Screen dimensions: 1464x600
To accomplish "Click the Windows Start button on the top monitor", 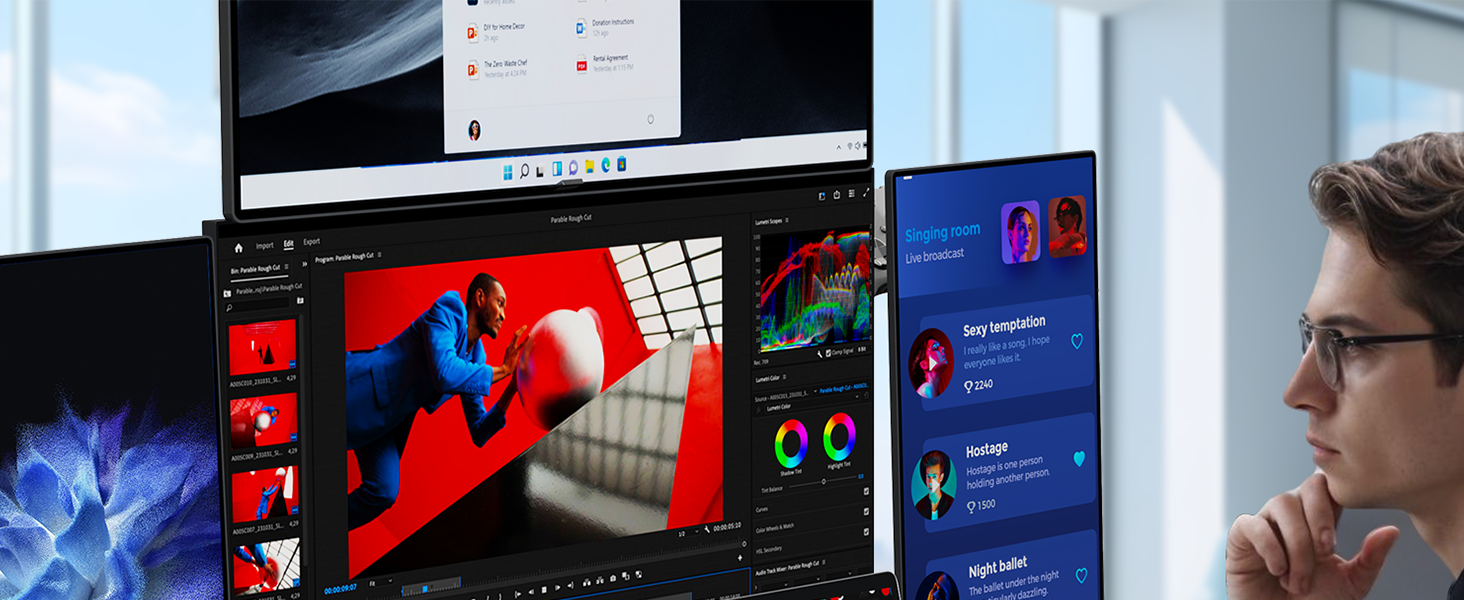I will coord(508,172).
